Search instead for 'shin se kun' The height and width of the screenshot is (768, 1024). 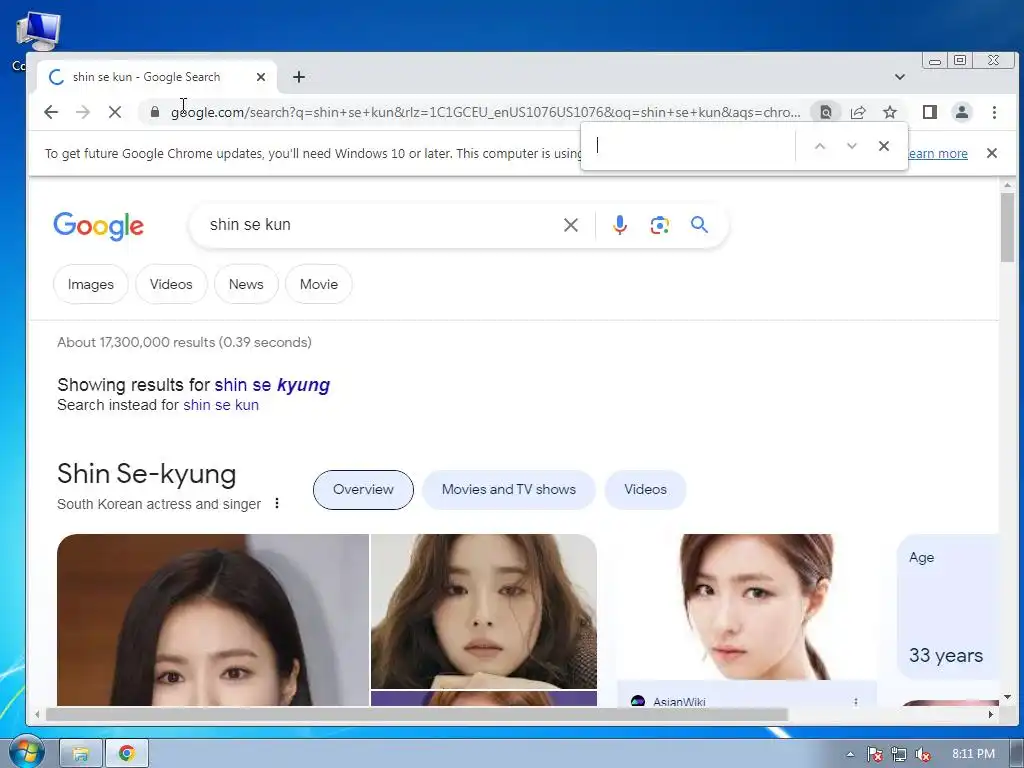221,405
